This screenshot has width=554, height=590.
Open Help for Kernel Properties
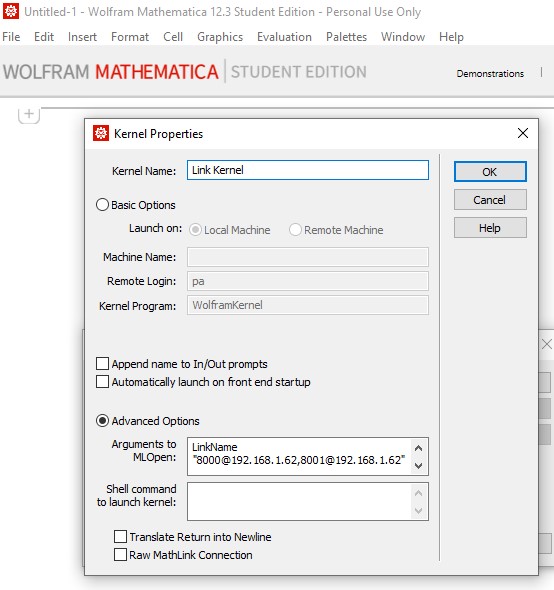[x=490, y=228]
